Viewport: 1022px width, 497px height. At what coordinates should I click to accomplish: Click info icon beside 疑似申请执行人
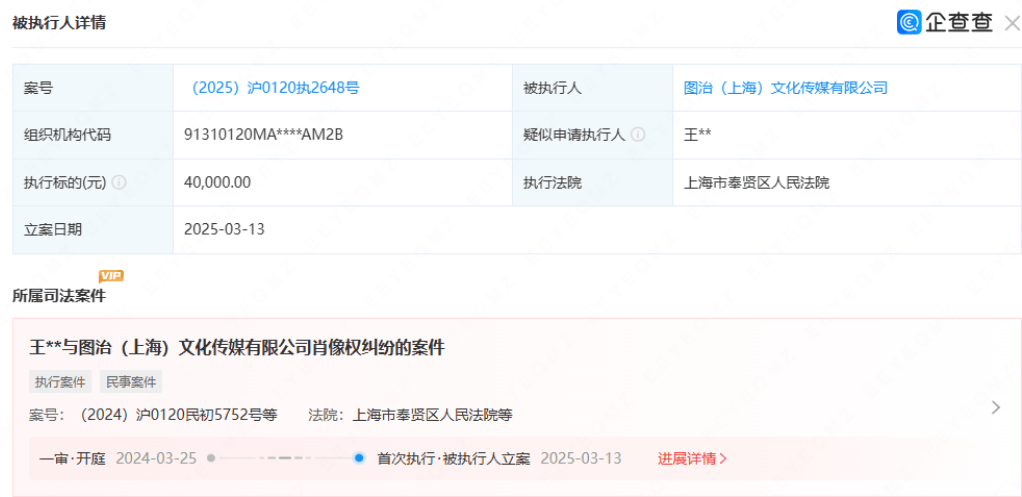coord(638,135)
